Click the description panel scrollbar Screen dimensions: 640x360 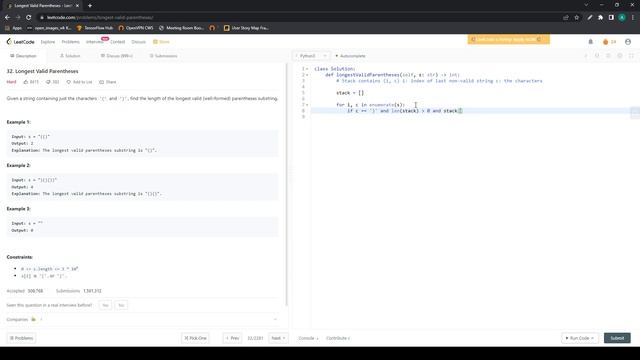coord(287,184)
